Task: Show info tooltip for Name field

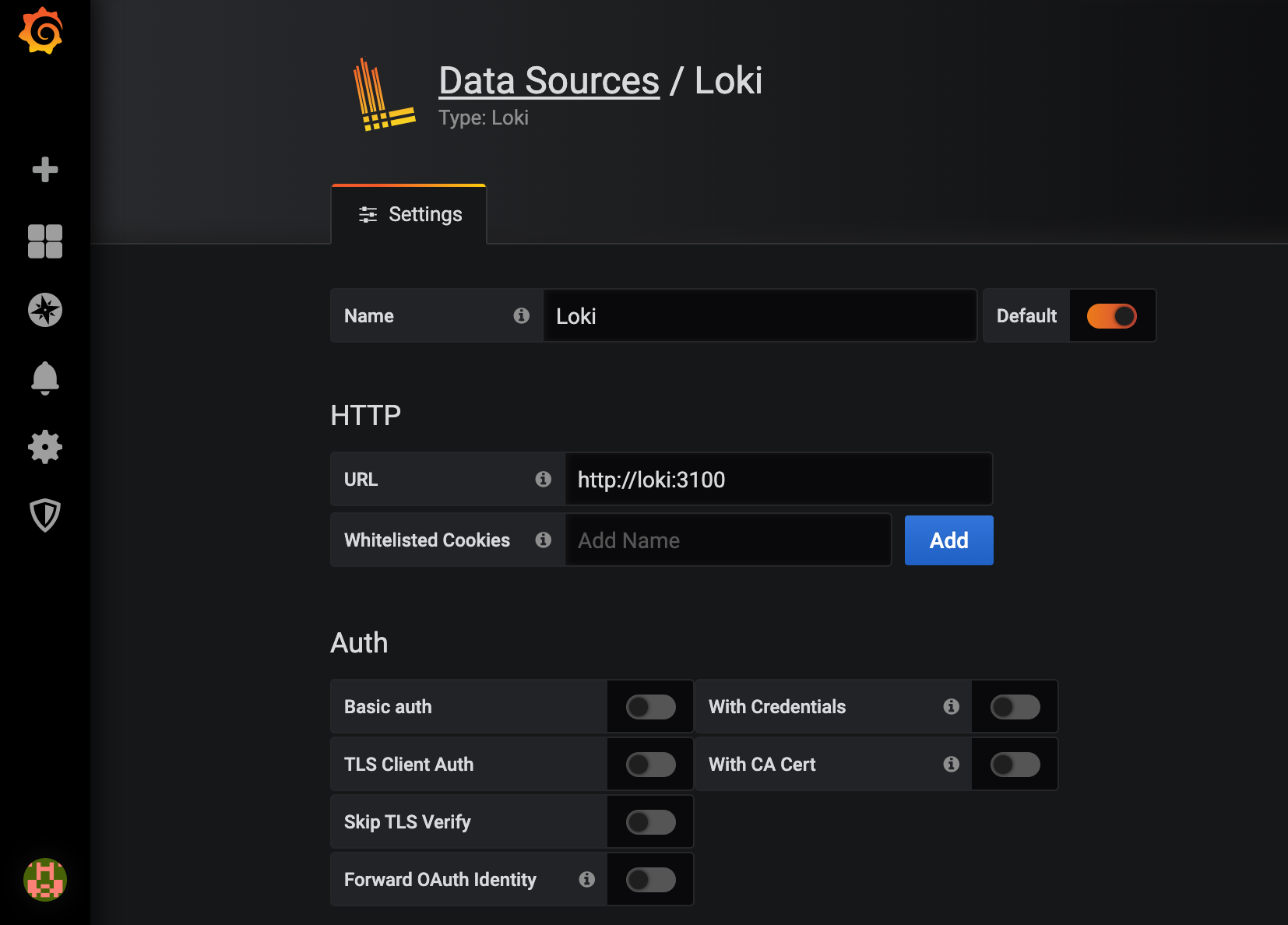Action: click(522, 315)
